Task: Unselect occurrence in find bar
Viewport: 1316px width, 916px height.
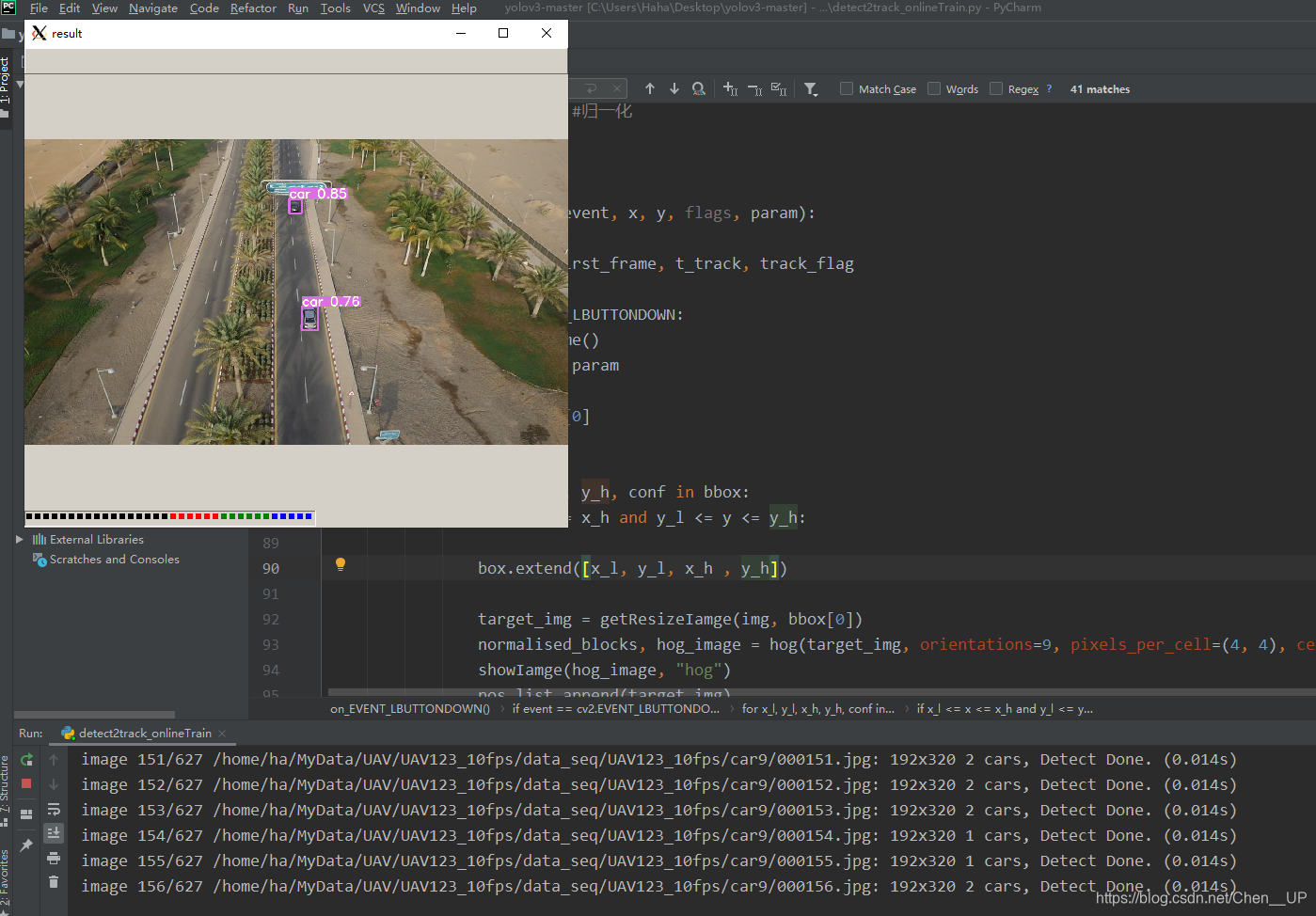Action: [754, 88]
